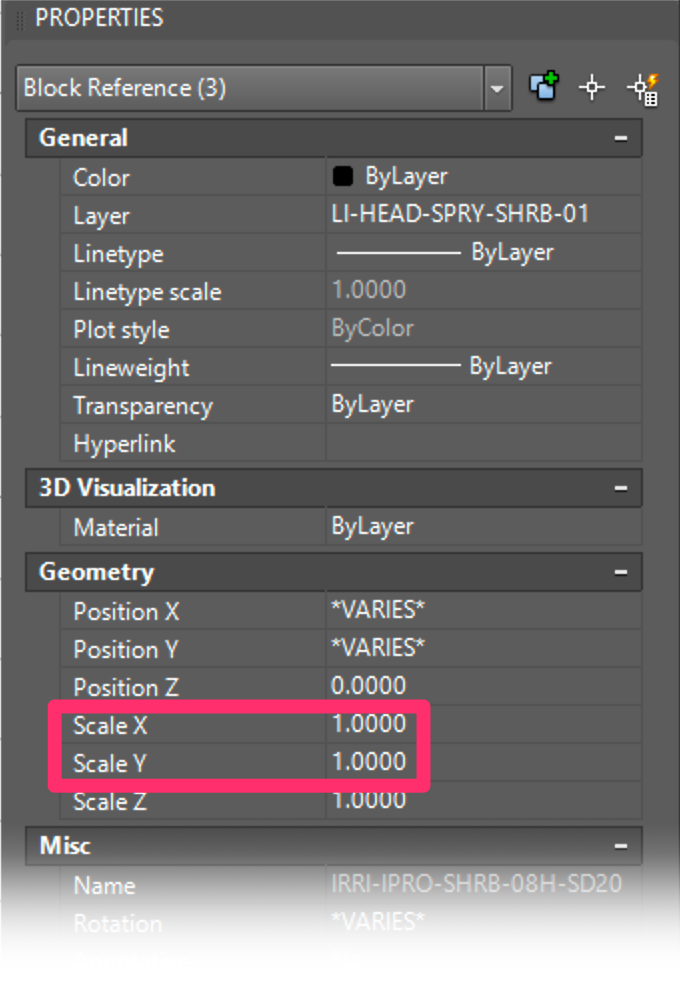Click the black ByLayer color swatch

pos(343,177)
